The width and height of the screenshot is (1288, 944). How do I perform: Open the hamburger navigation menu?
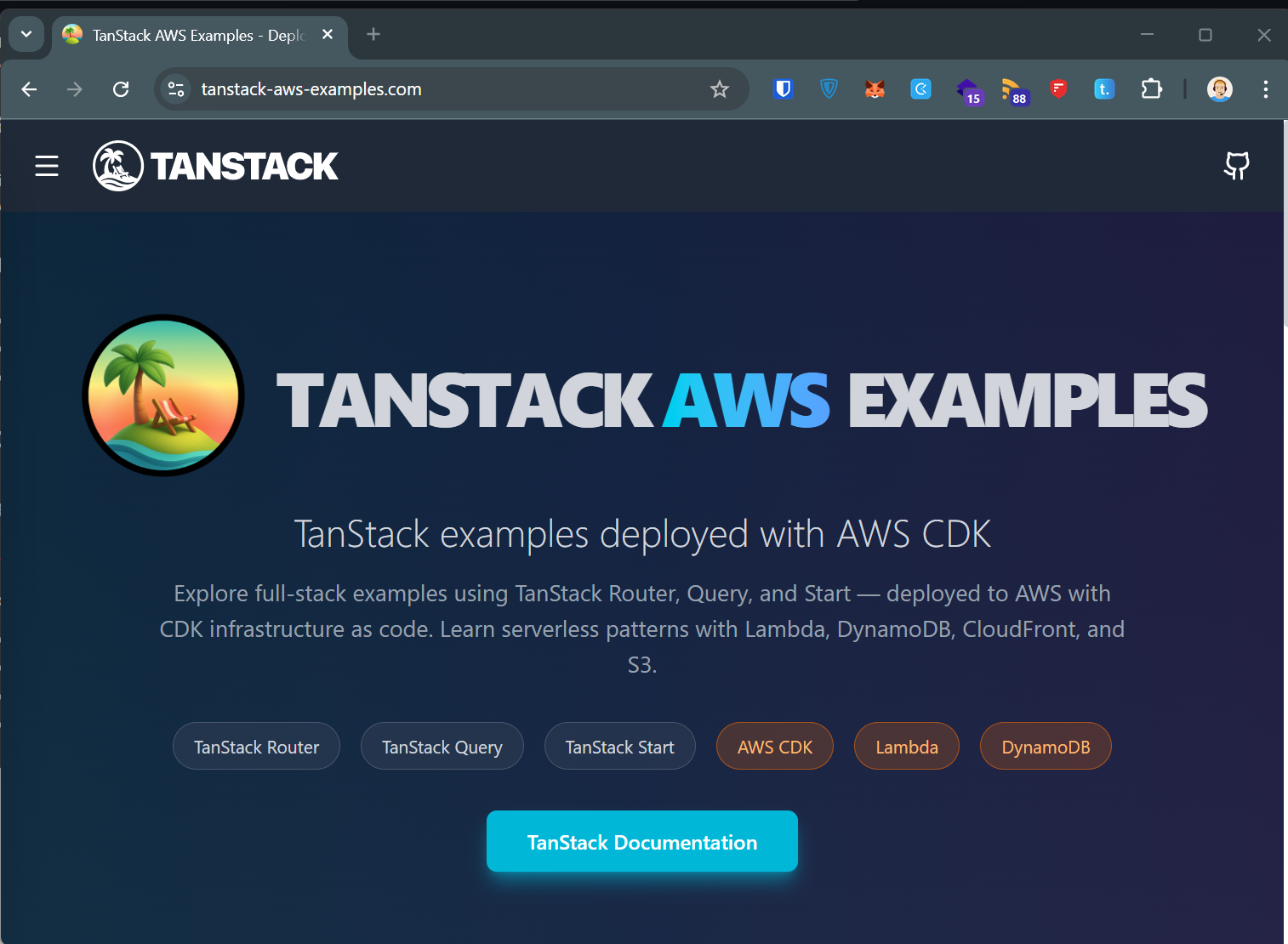(x=47, y=166)
